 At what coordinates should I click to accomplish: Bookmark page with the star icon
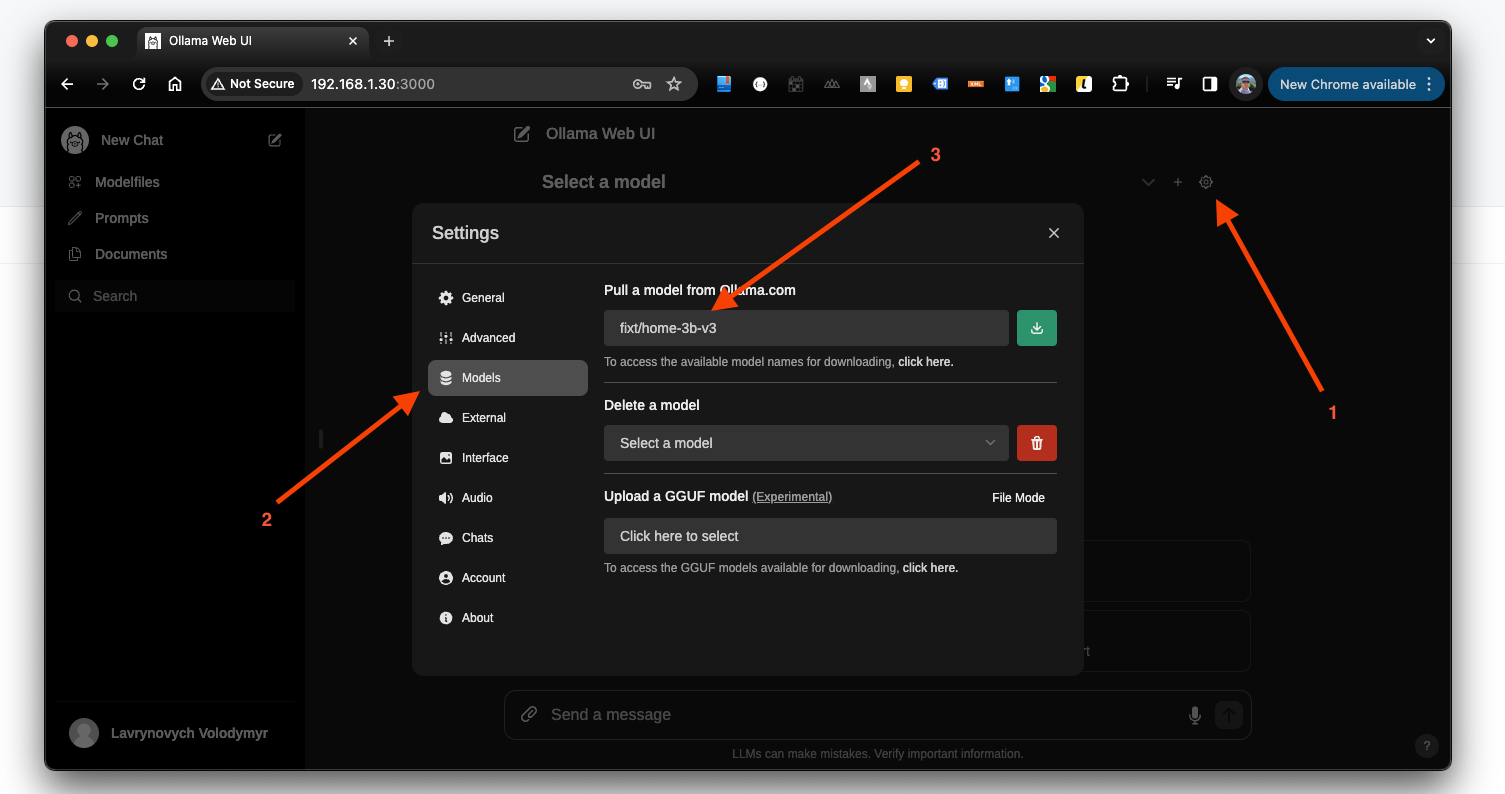tap(674, 84)
